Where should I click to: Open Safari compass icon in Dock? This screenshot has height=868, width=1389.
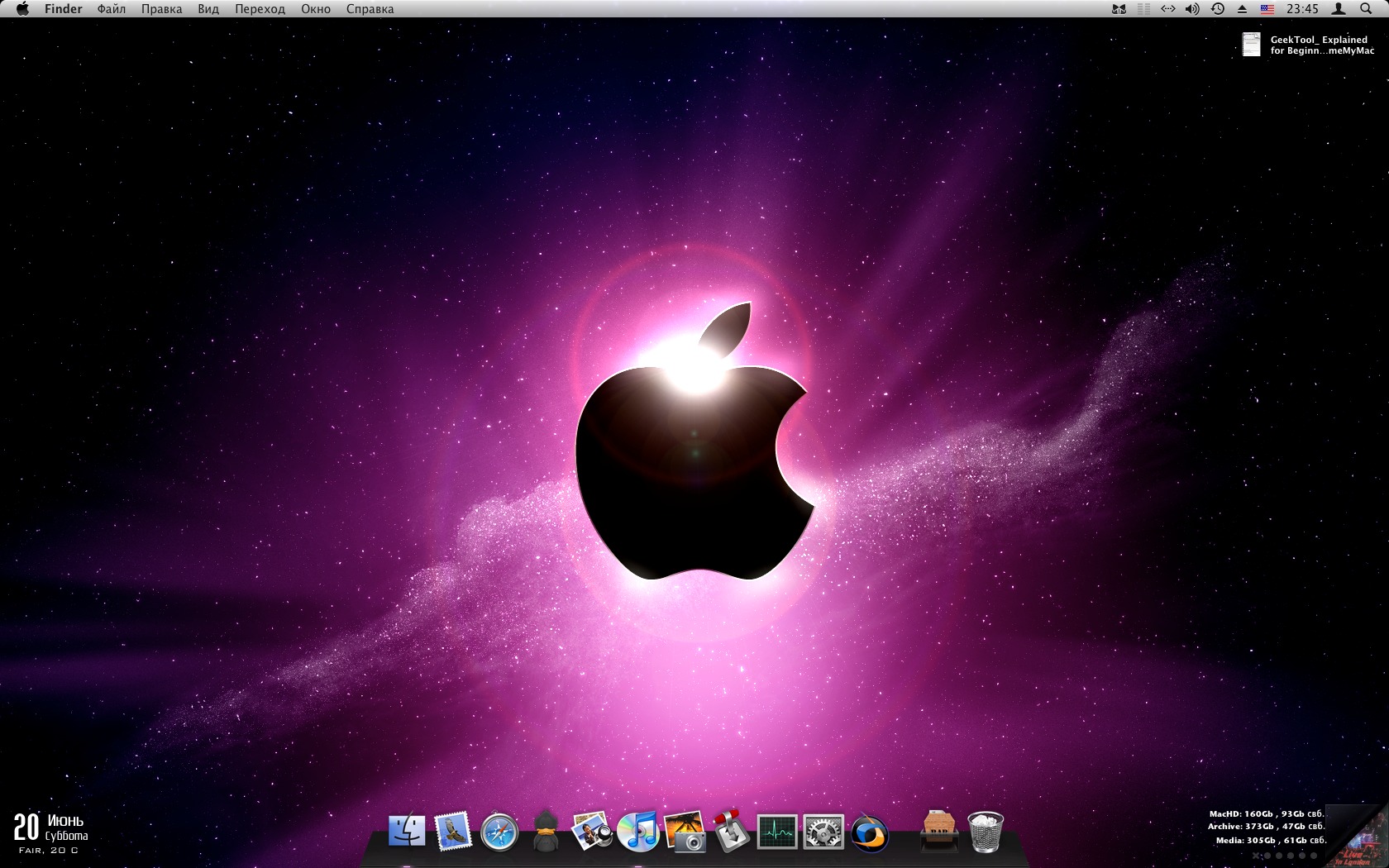pos(499,832)
